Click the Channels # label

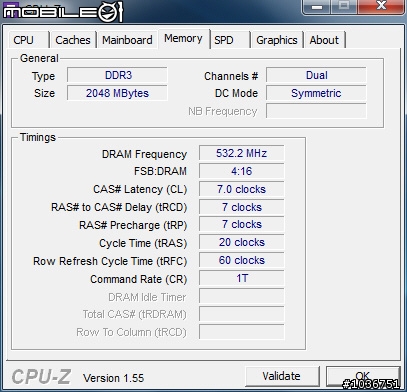click(x=231, y=76)
